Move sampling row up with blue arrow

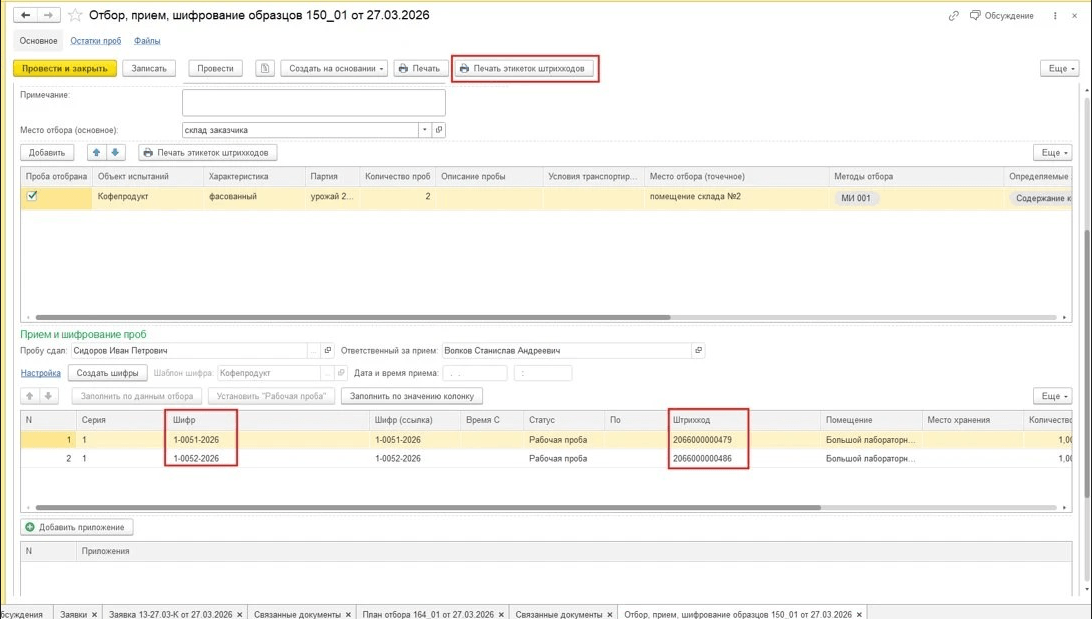tap(96, 152)
